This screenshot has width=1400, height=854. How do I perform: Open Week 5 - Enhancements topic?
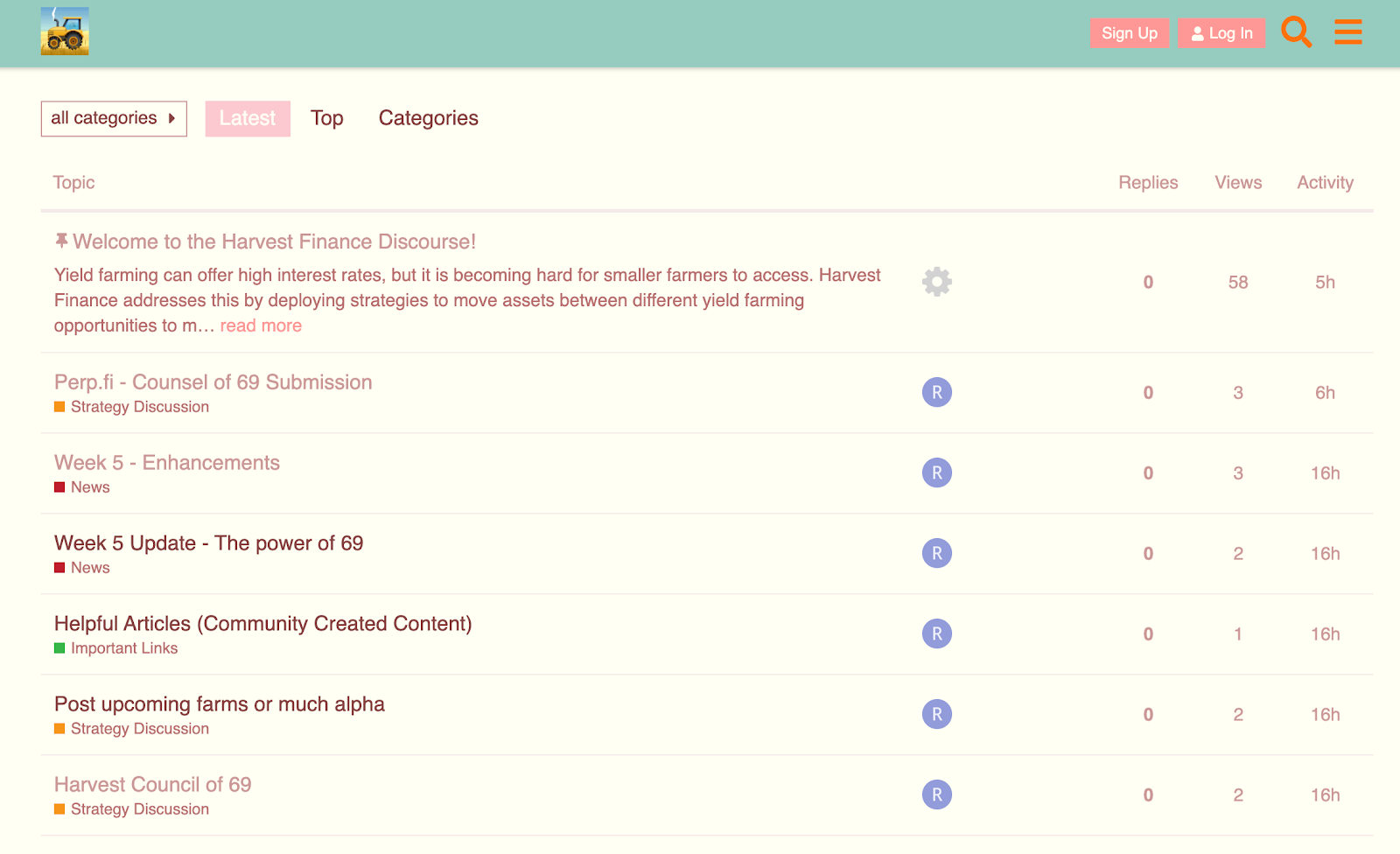click(167, 463)
